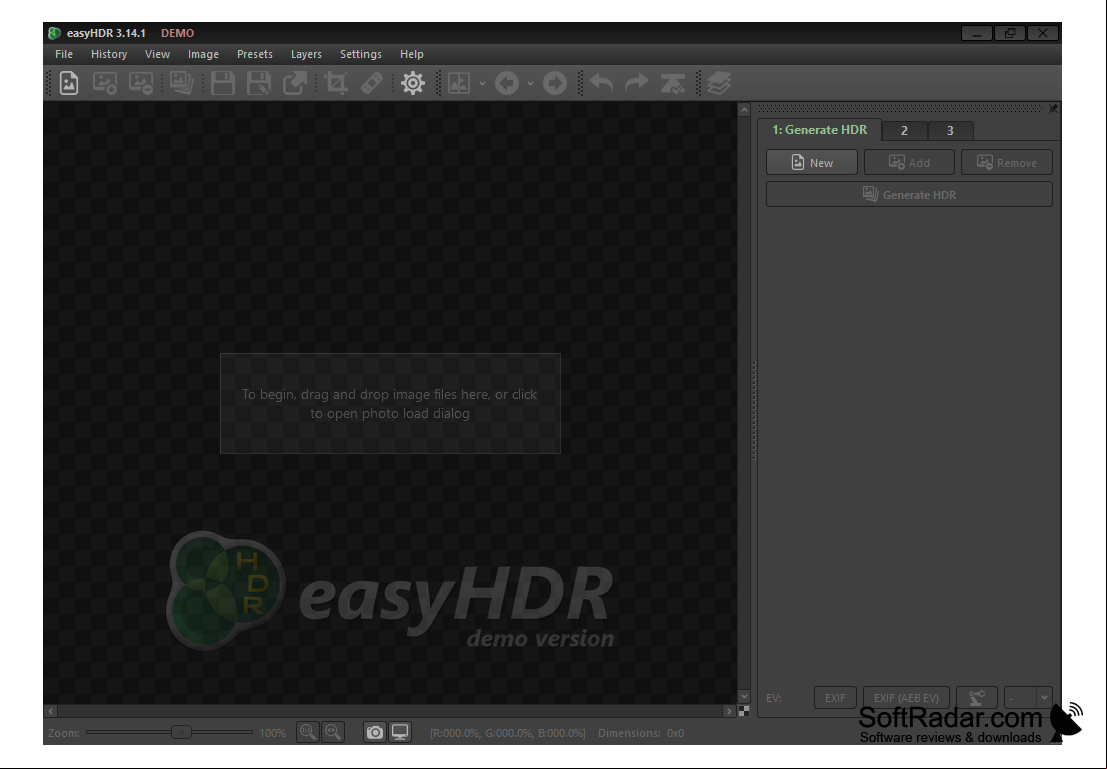Click the apply tone mapping check icon
Image resolution: width=1107 pixels, height=769 pixels.
click(672, 83)
